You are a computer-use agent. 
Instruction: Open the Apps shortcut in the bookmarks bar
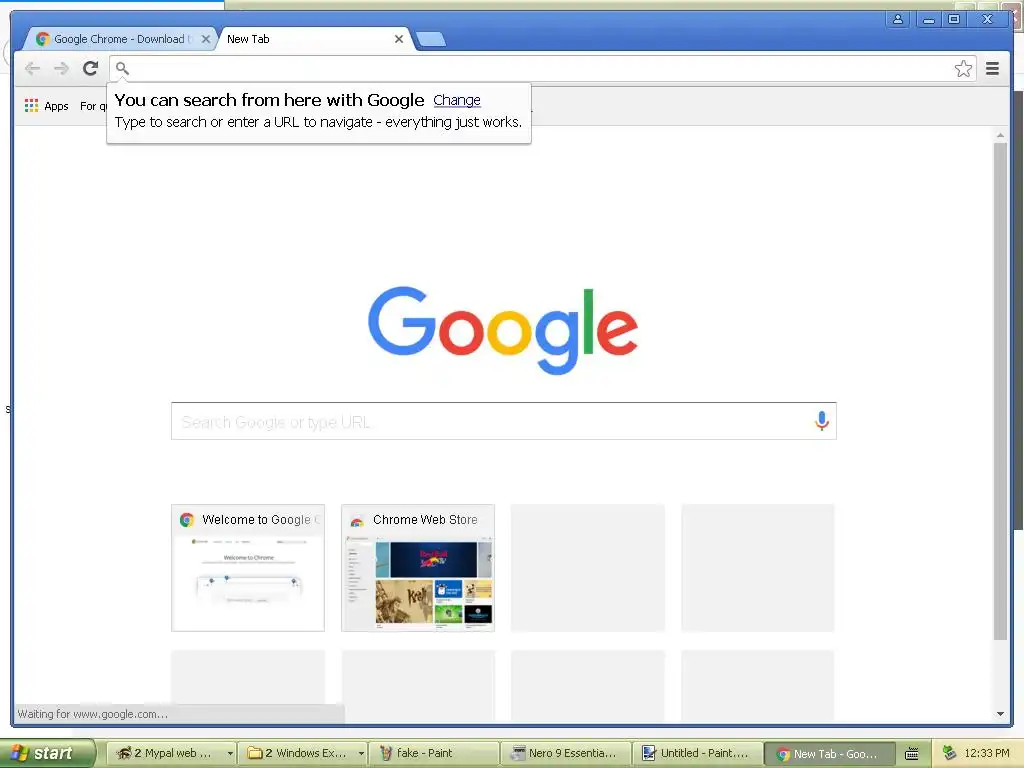(x=46, y=106)
